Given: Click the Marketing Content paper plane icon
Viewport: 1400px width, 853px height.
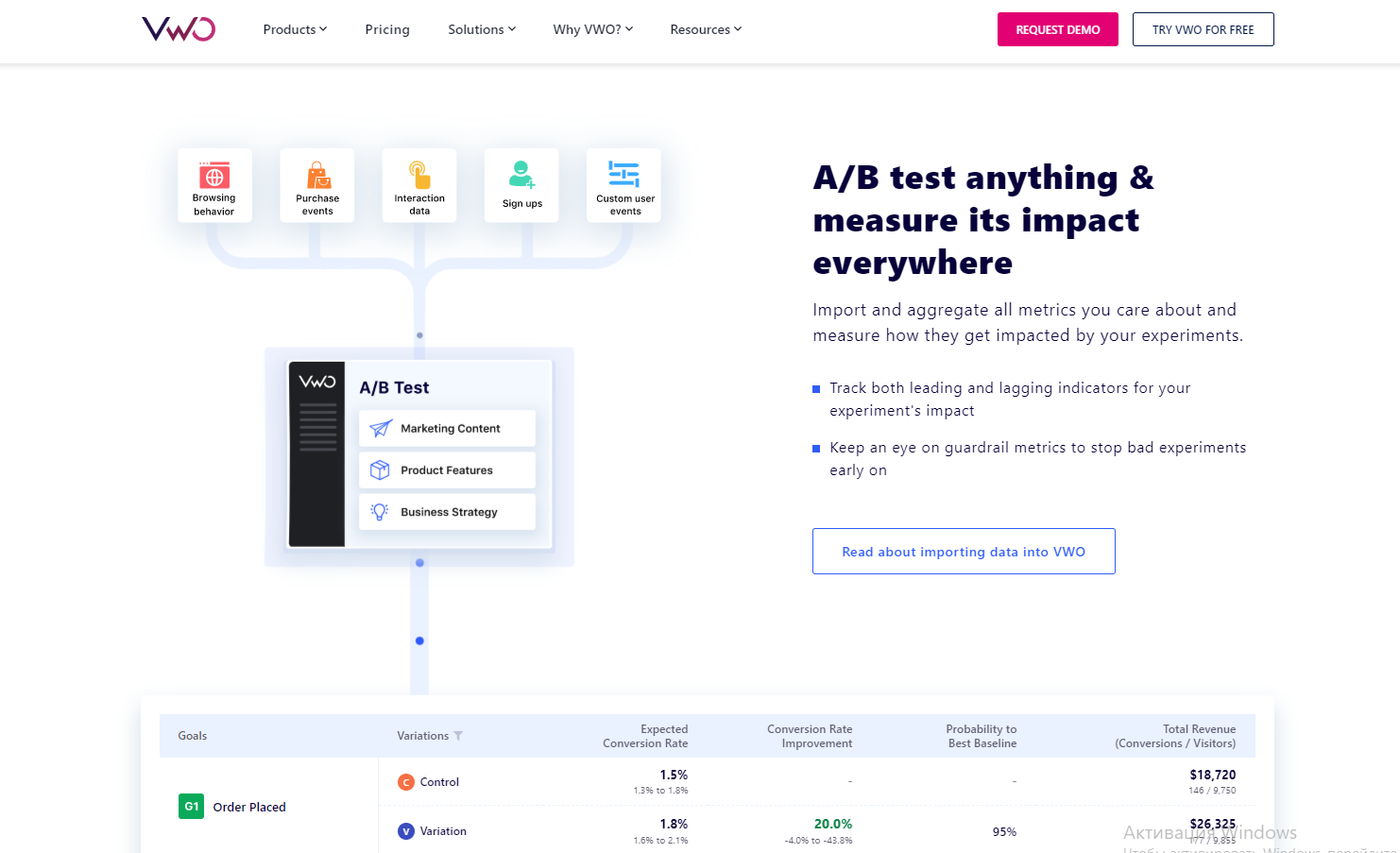Looking at the screenshot, I should pos(381,428).
